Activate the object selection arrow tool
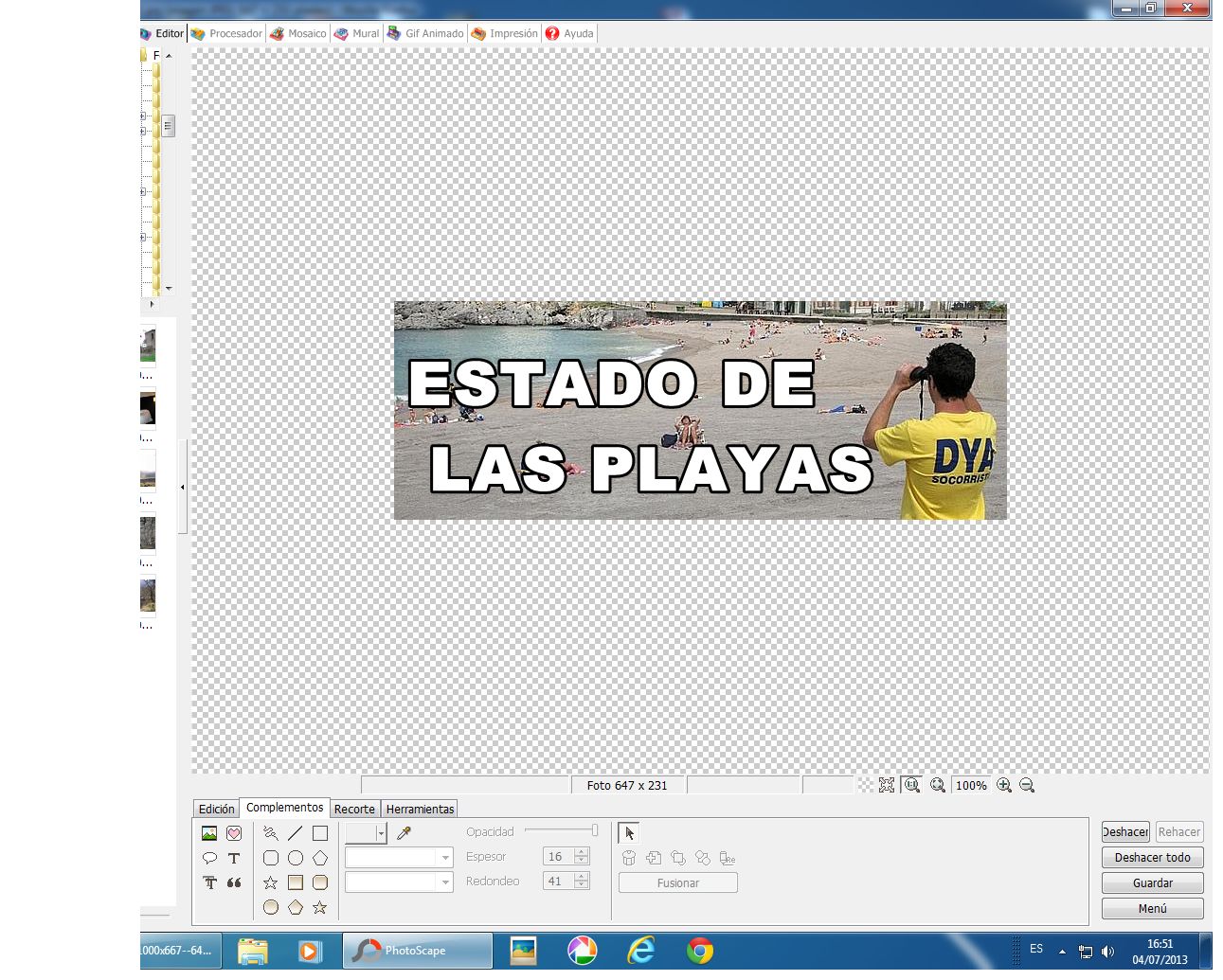Viewport: 1223px width, 980px height. coord(629,833)
